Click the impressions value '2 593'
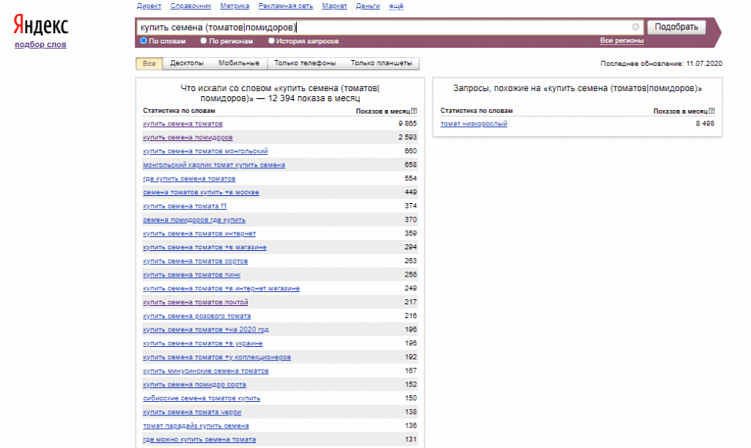This screenshot has width=751, height=448. click(x=408, y=138)
